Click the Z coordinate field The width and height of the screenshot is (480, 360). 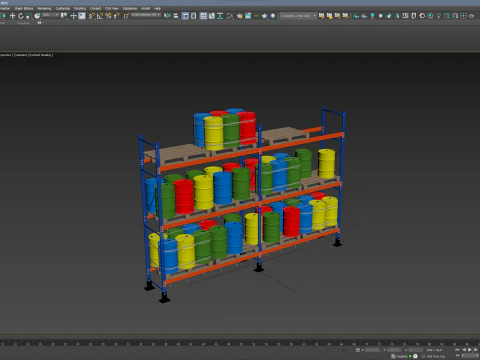click(x=416, y=350)
